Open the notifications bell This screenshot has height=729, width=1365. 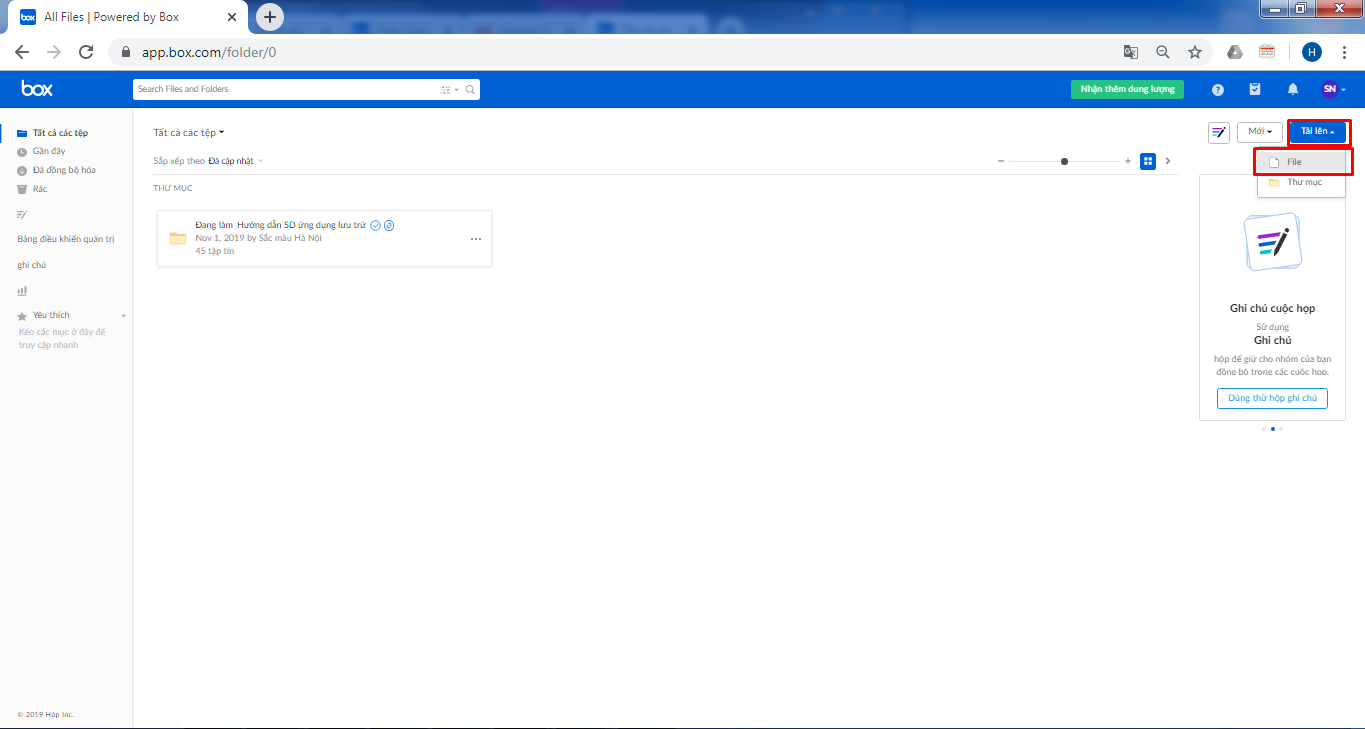[1292, 89]
